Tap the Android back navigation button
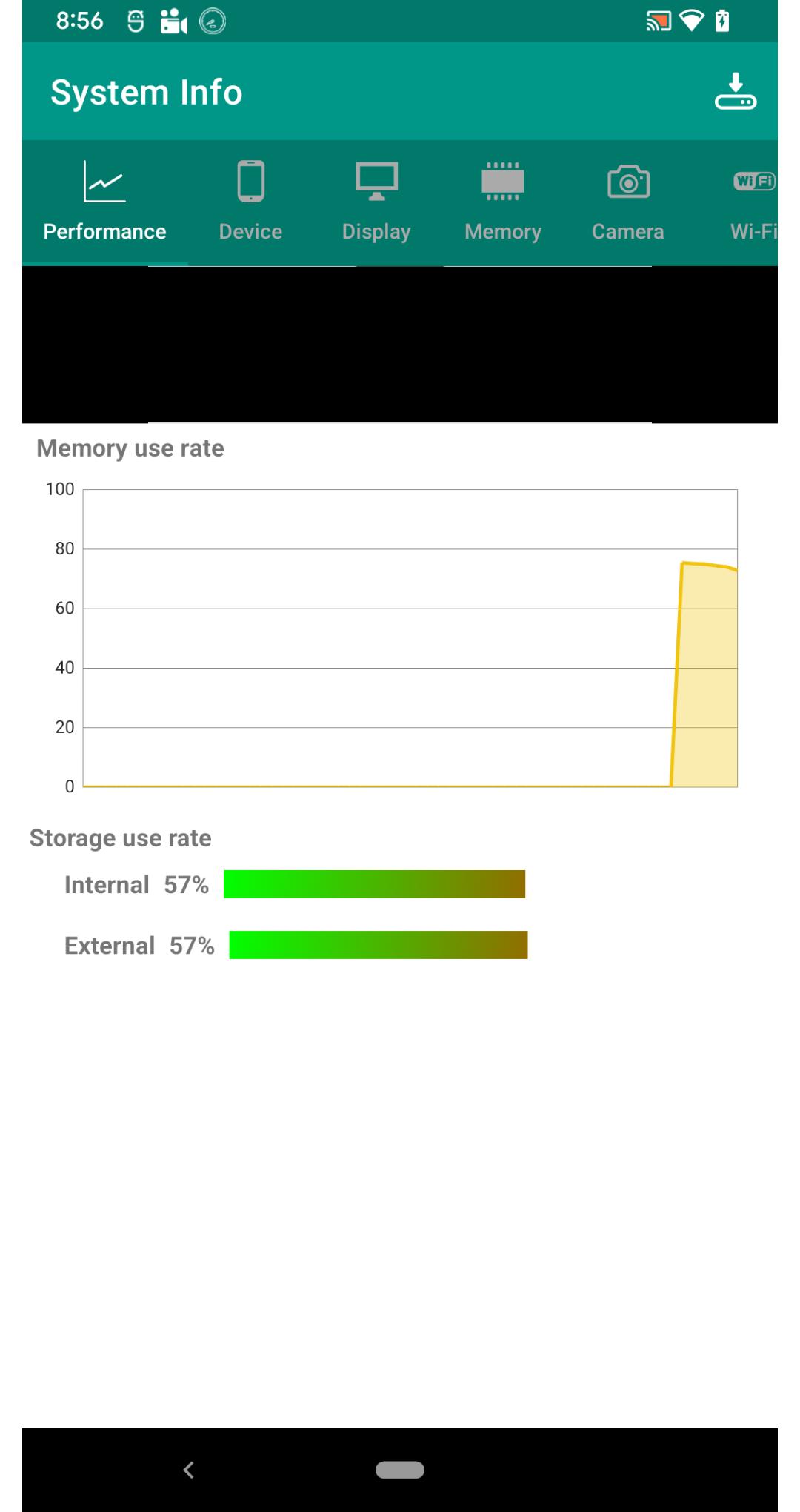 coord(188,1470)
